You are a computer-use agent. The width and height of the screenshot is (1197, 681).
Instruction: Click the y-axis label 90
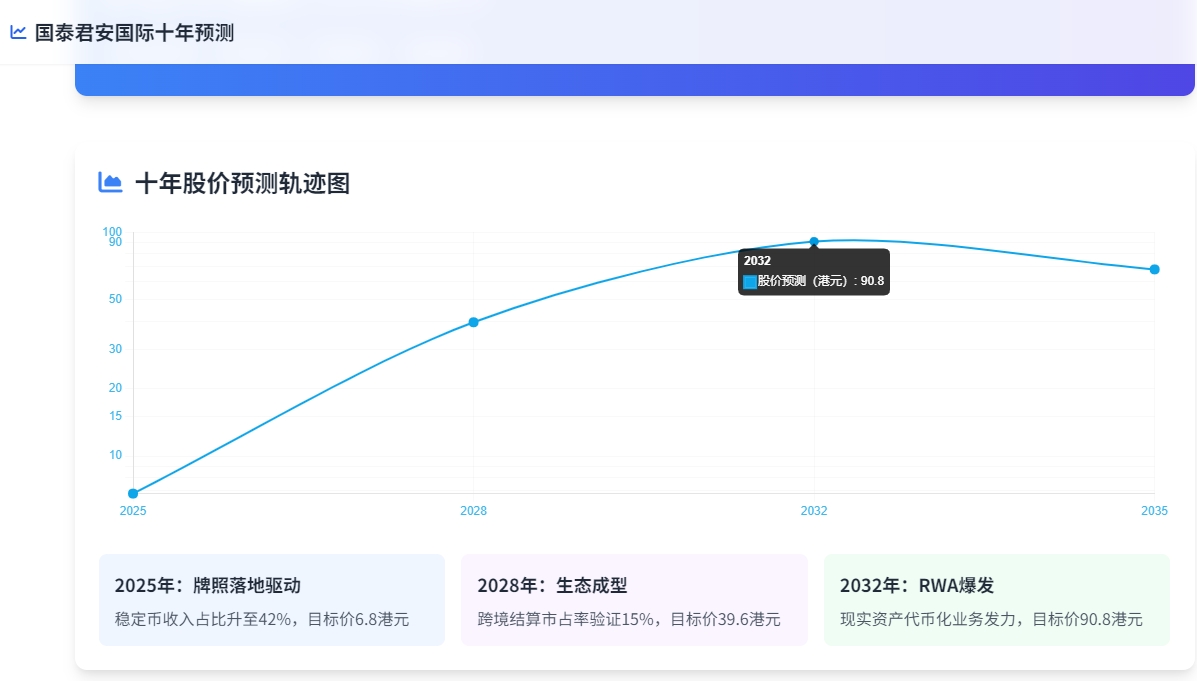coord(115,242)
